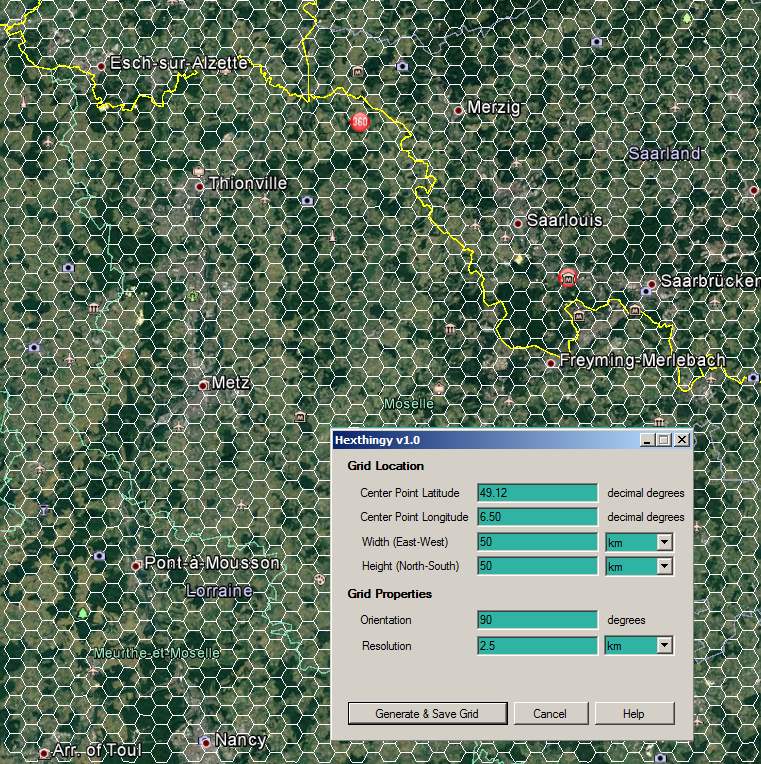Edit the Orientation degrees field

[537, 620]
